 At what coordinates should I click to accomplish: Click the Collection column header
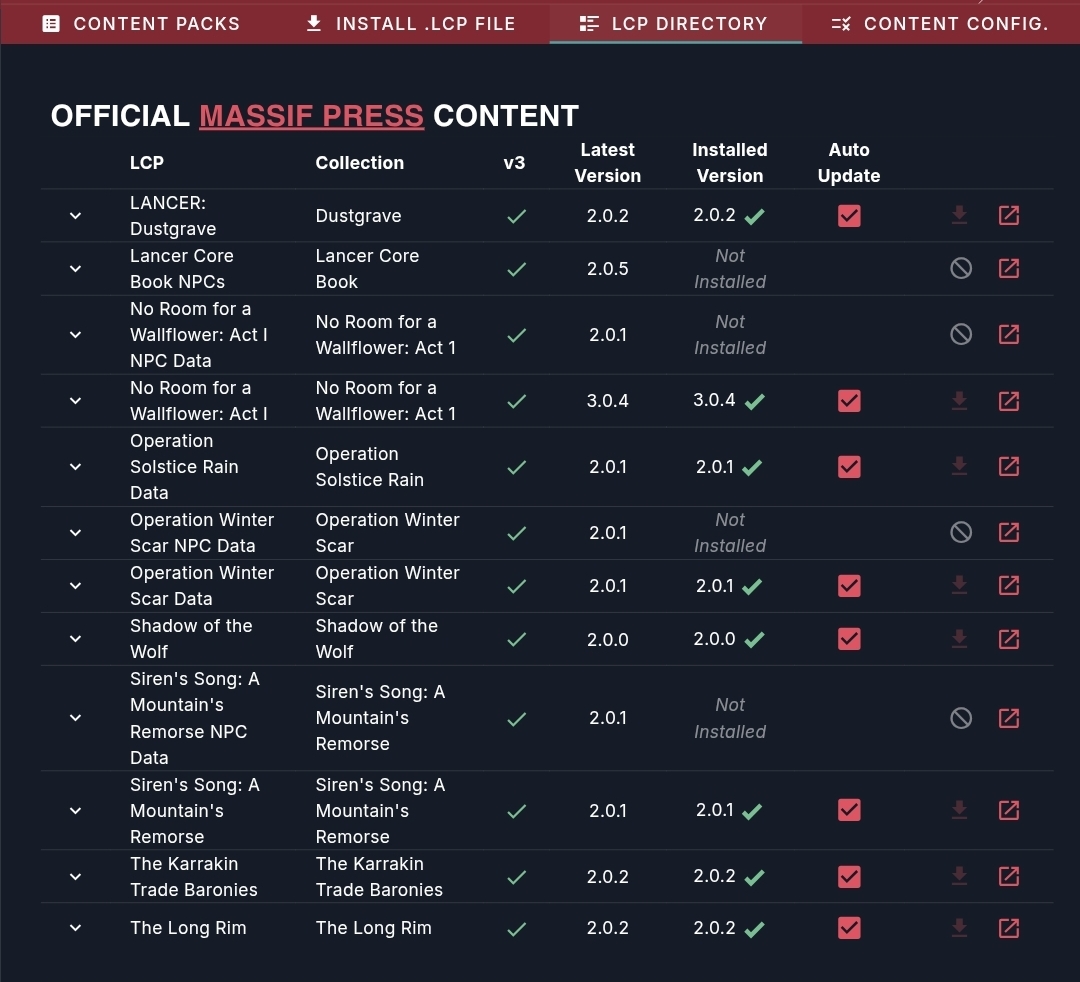point(360,163)
